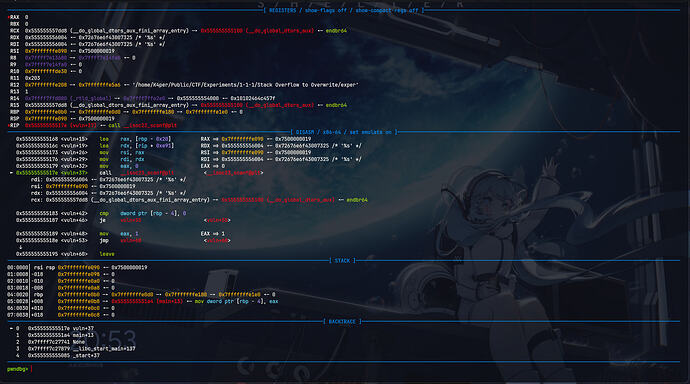The width and height of the screenshot is (690, 384).
Task: Select the RSP register name
Action: tap(15, 119)
